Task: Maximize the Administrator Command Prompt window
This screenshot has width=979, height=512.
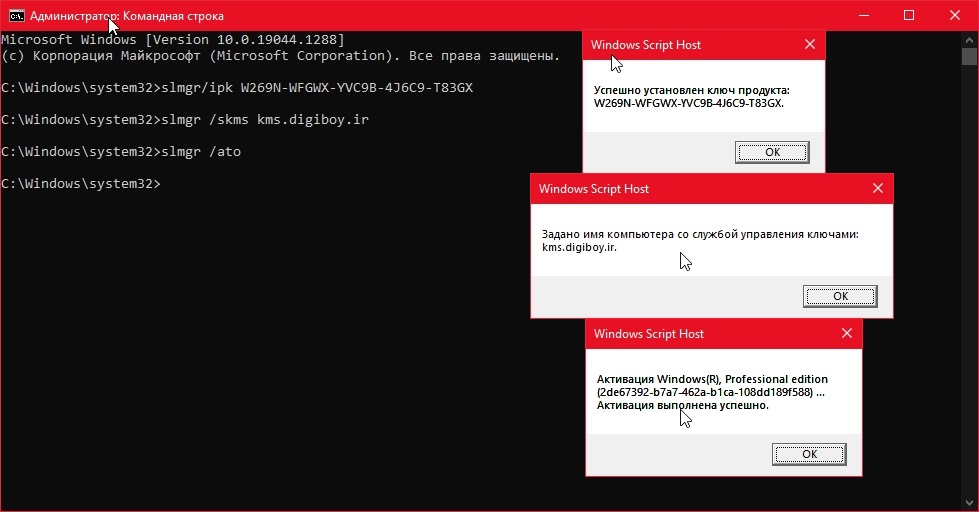Action: tap(909, 15)
